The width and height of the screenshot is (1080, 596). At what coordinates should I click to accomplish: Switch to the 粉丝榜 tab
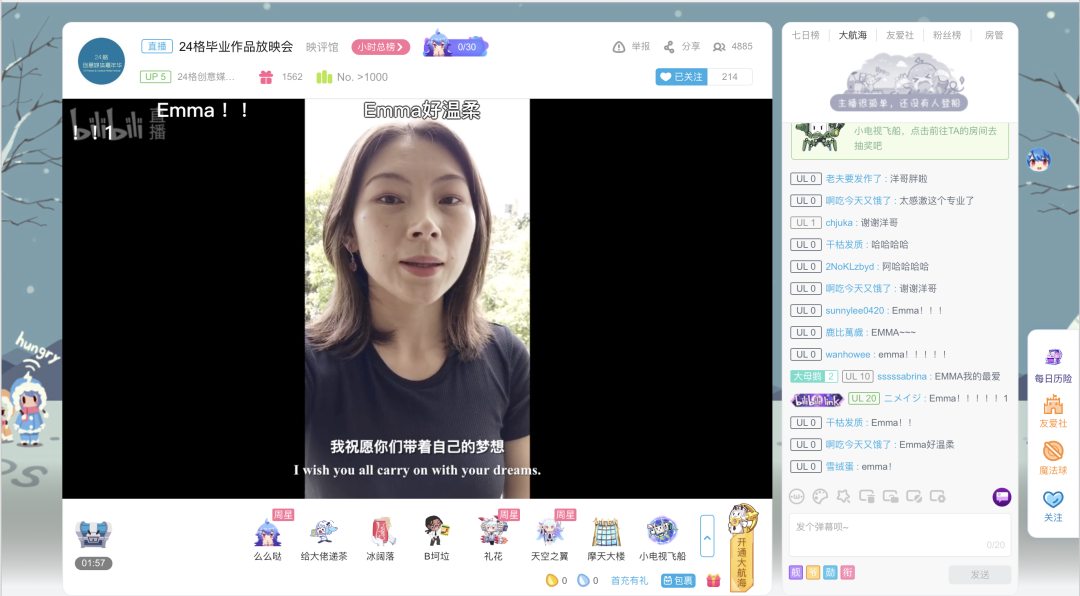tap(946, 35)
